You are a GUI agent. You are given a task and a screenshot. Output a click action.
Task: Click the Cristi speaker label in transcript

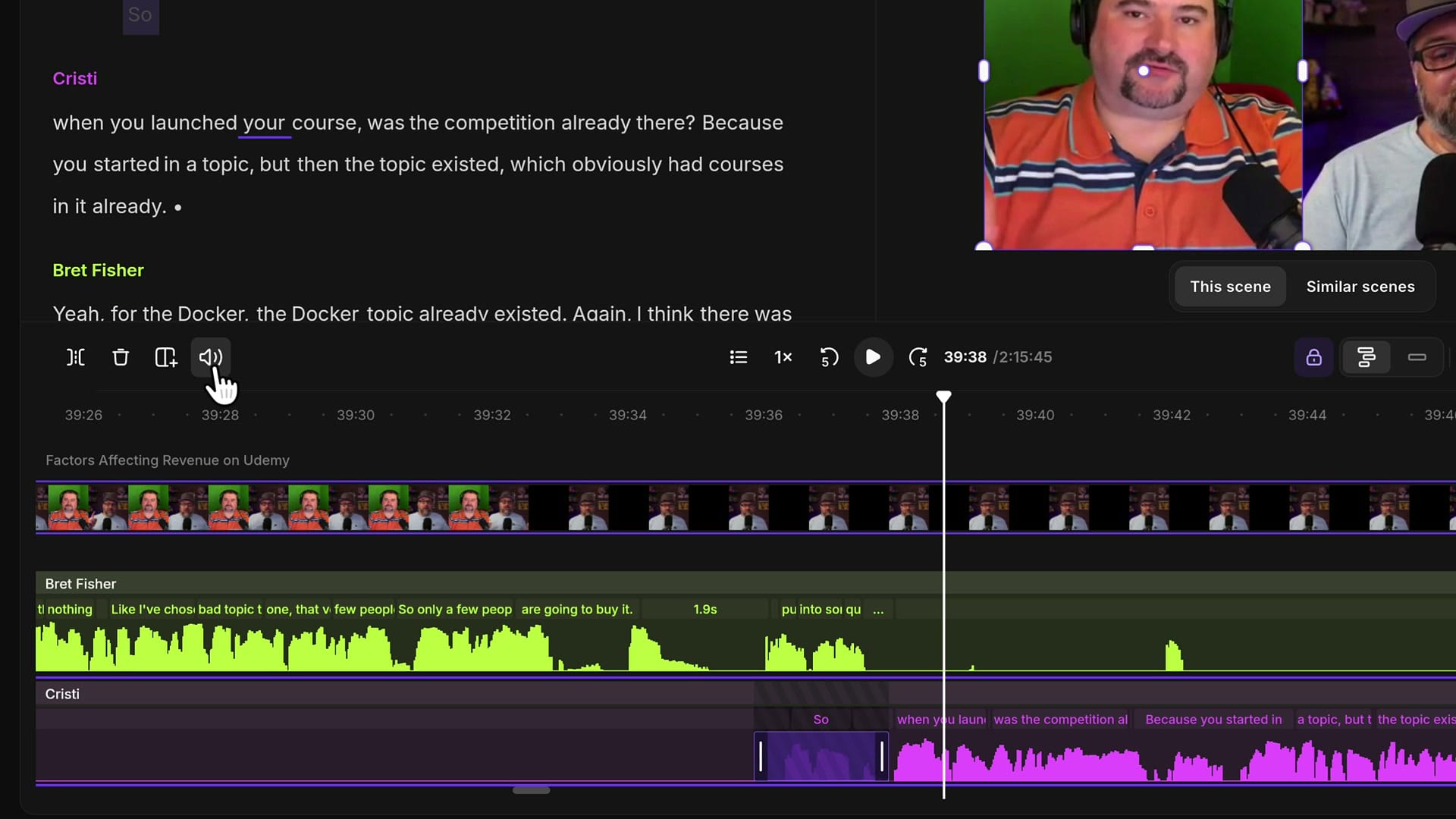[x=75, y=79]
